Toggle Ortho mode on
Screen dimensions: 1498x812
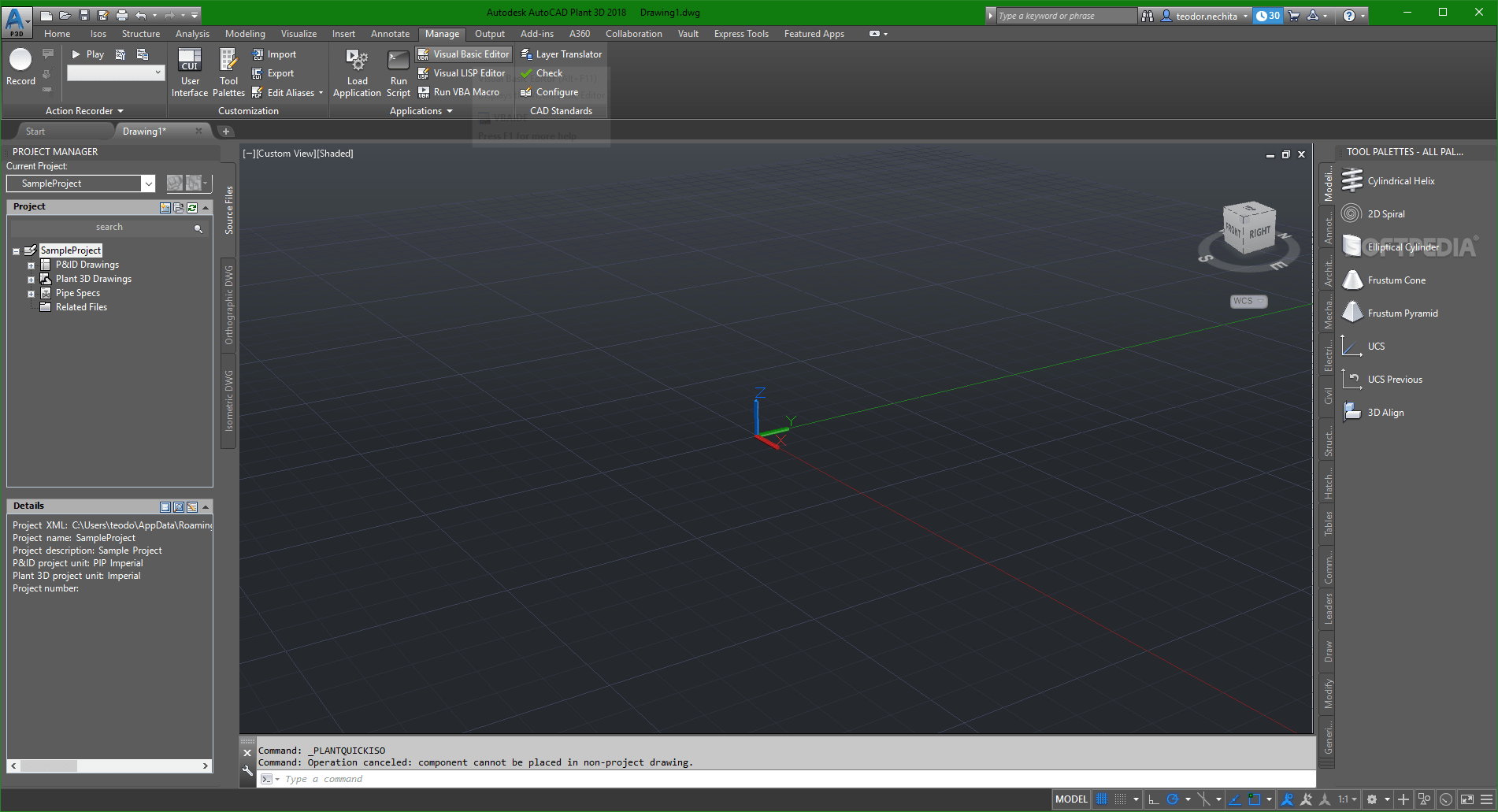pyautogui.click(x=1155, y=799)
